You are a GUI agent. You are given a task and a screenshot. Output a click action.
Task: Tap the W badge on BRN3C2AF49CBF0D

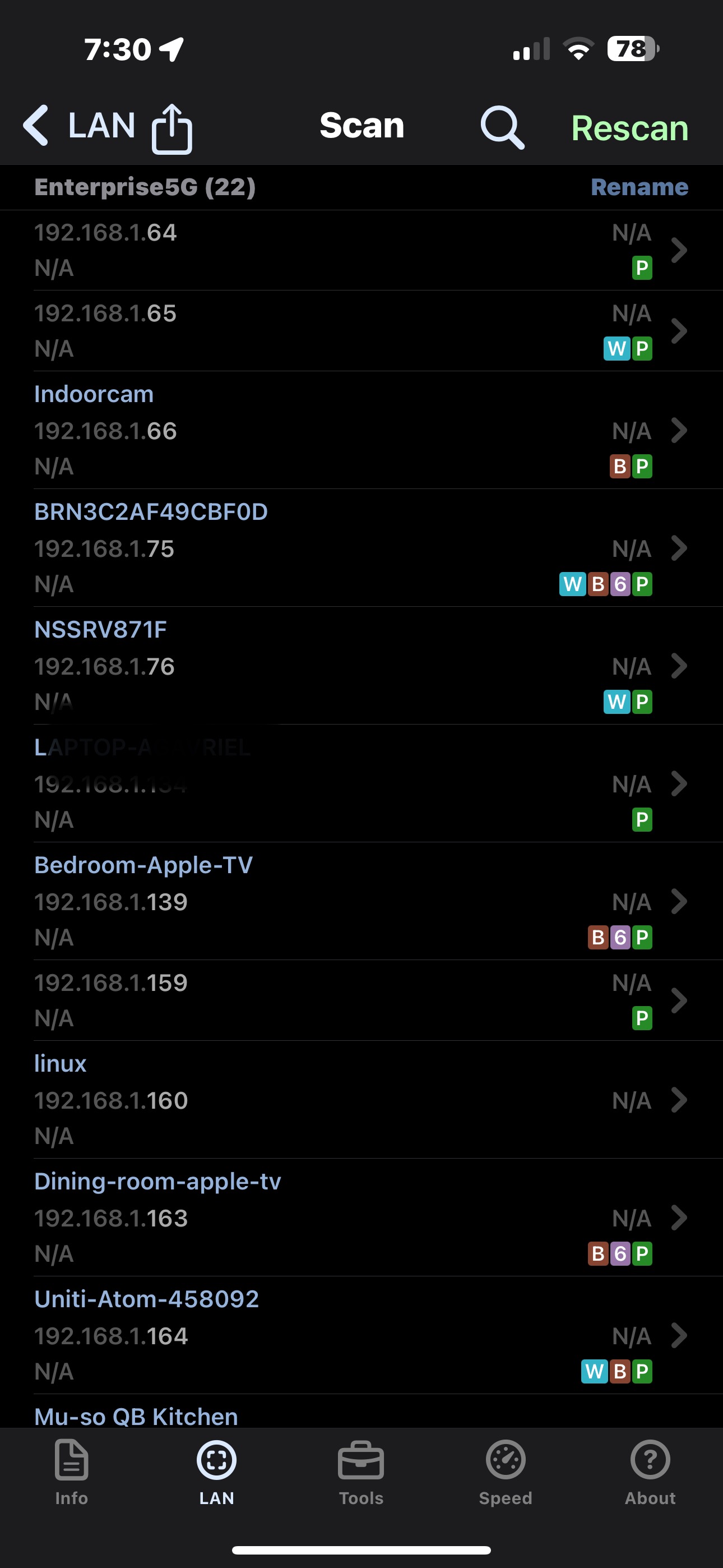tap(573, 584)
